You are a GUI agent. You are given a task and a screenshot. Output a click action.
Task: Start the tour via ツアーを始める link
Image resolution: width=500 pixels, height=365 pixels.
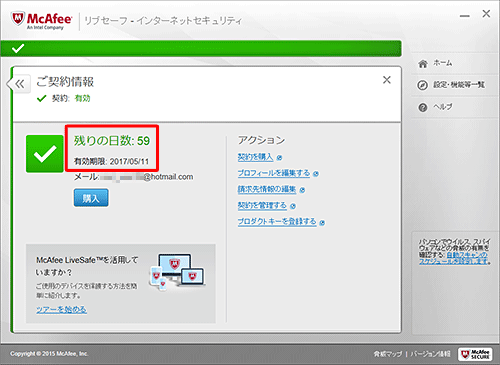click(61, 310)
